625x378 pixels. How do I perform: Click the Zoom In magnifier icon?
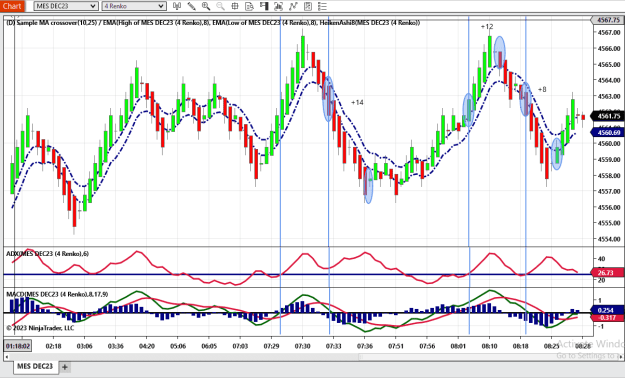coord(206,6)
